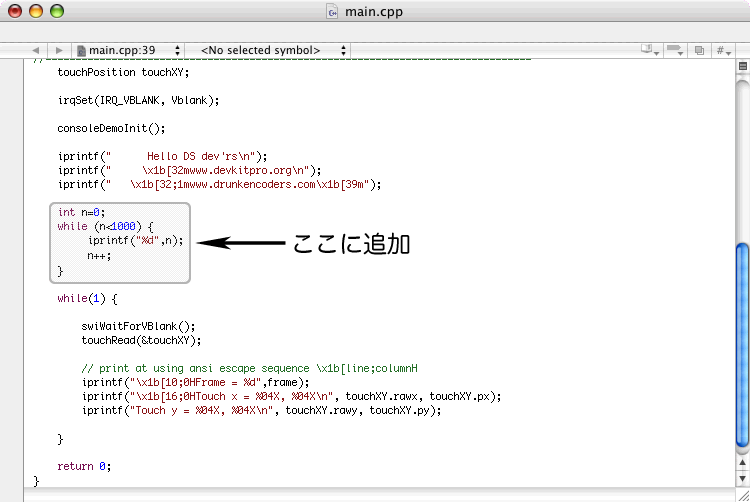This screenshot has height=502, width=750.
Task: Click the main.cpp document icon in title bar
Action: click(x=332, y=11)
